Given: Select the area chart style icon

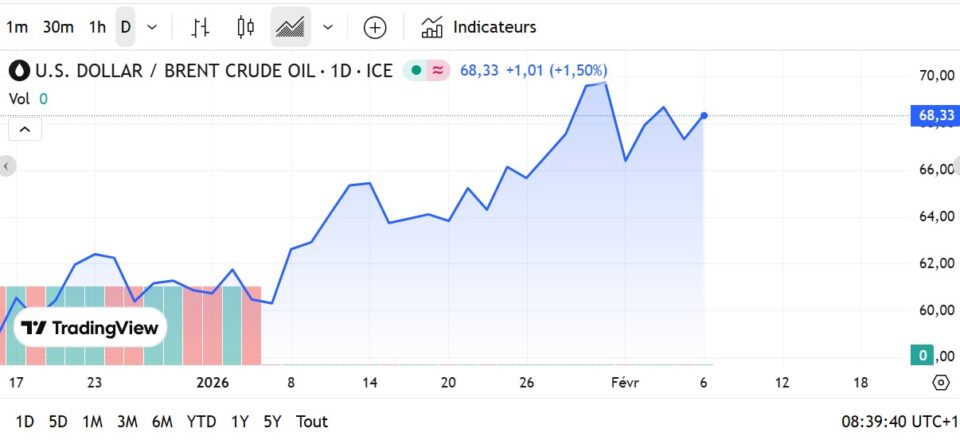Looking at the screenshot, I should [291, 27].
